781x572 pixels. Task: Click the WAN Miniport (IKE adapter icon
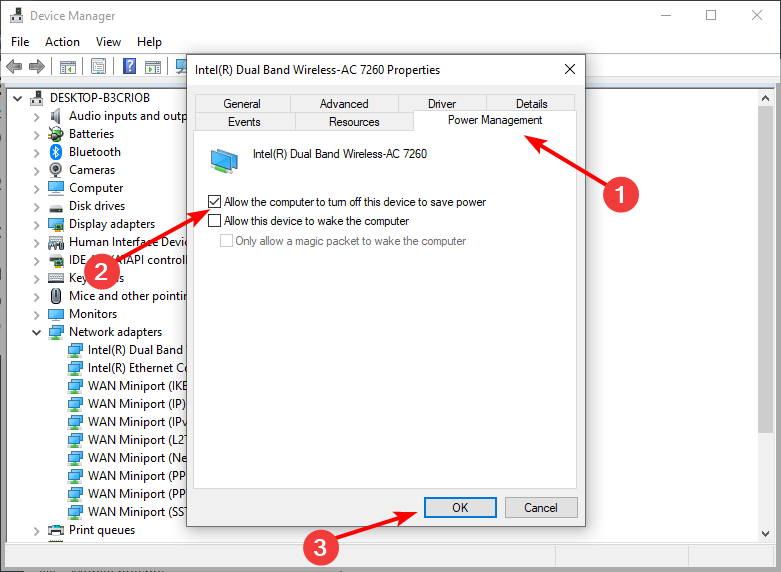tap(75, 386)
